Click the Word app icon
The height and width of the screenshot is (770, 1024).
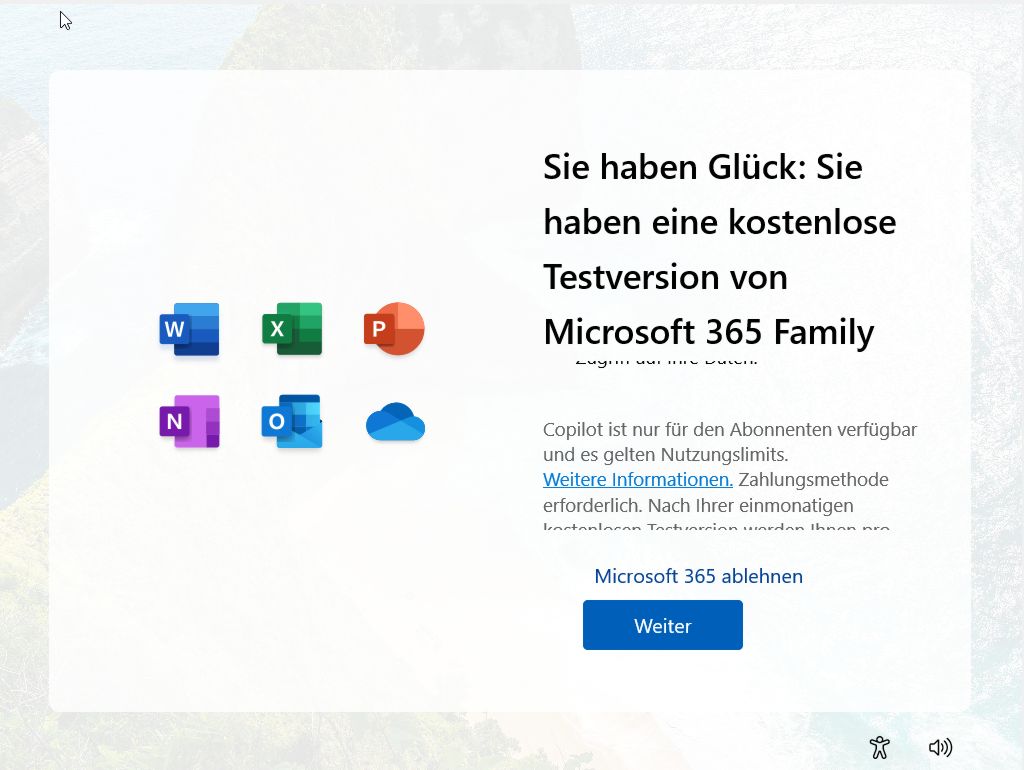click(189, 329)
